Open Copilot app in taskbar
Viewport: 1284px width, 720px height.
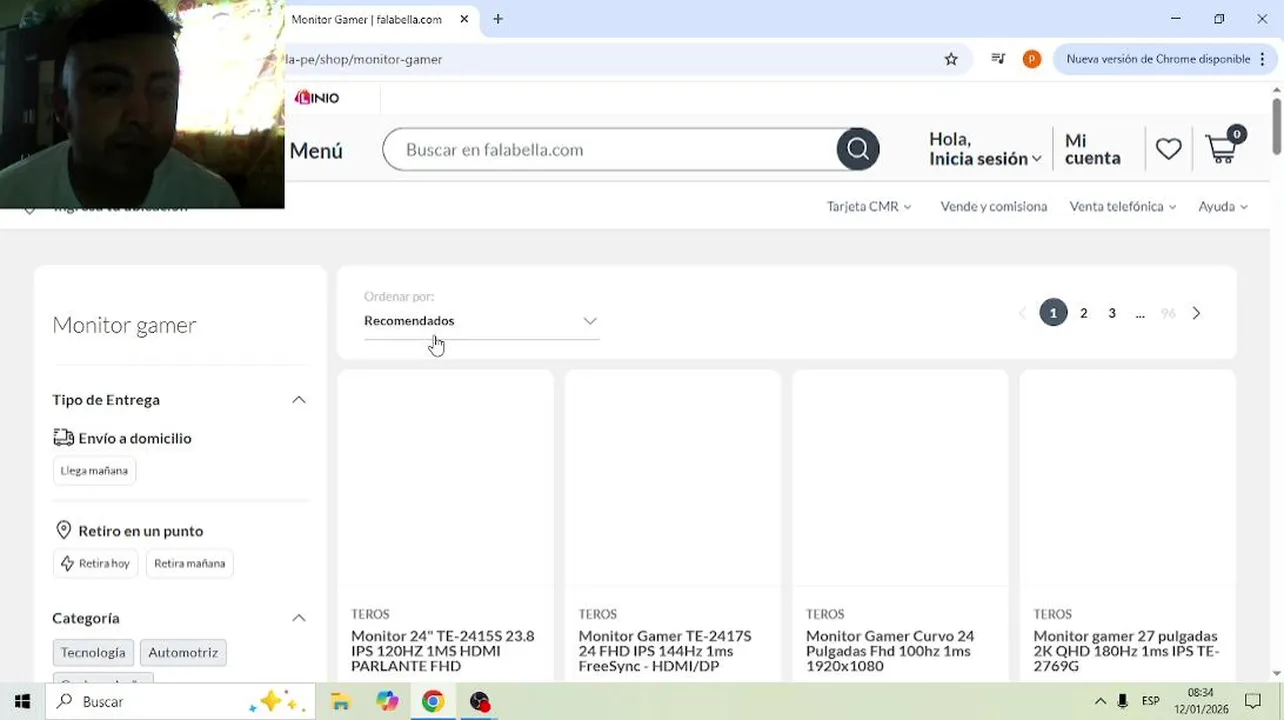click(x=387, y=702)
